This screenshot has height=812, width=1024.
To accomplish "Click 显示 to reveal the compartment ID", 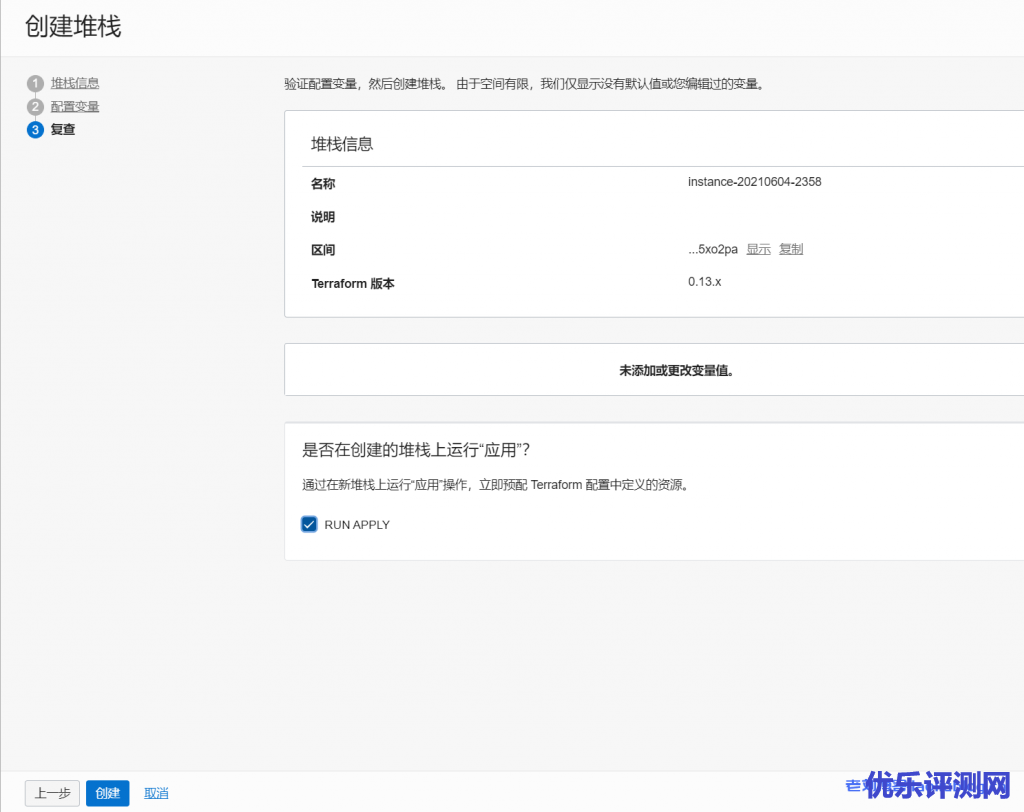I will point(758,249).
